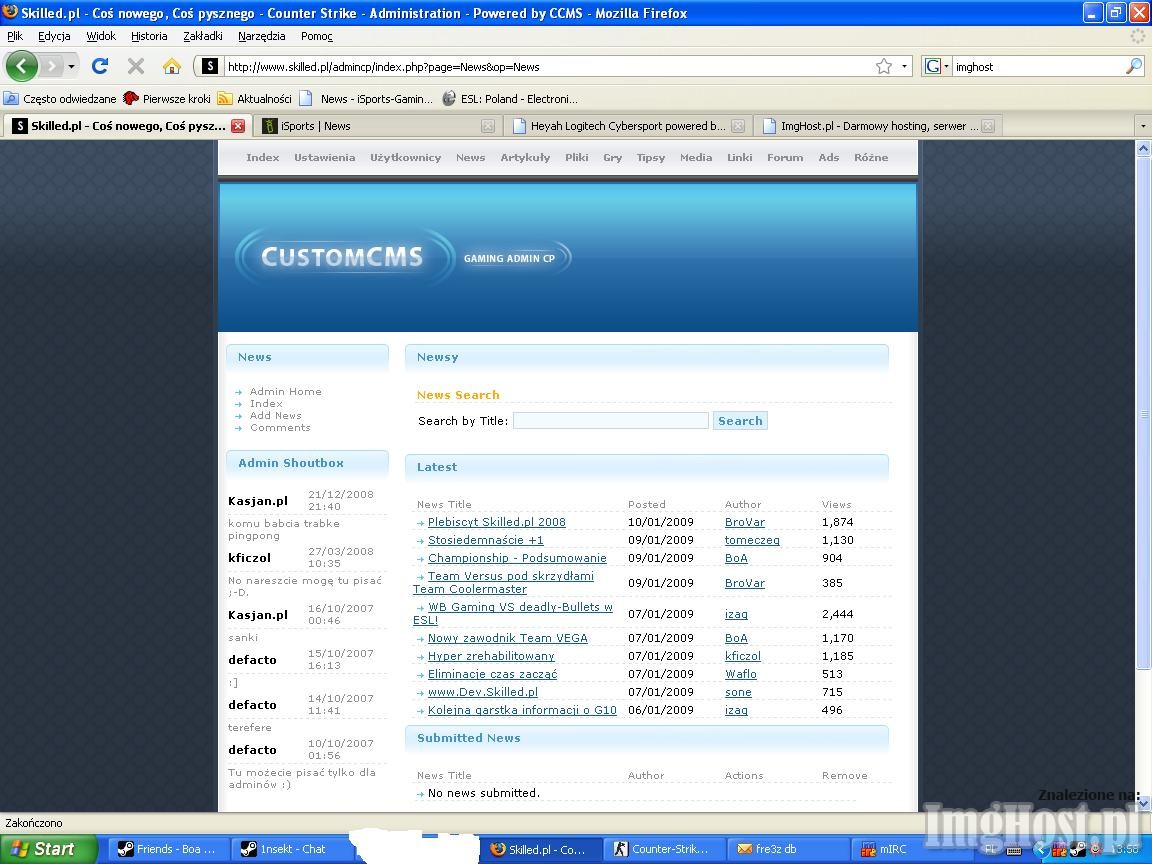Bookmark this page with the star icon
The width and height of the screenshot is (1152, 864).
[x=884, y=67]
